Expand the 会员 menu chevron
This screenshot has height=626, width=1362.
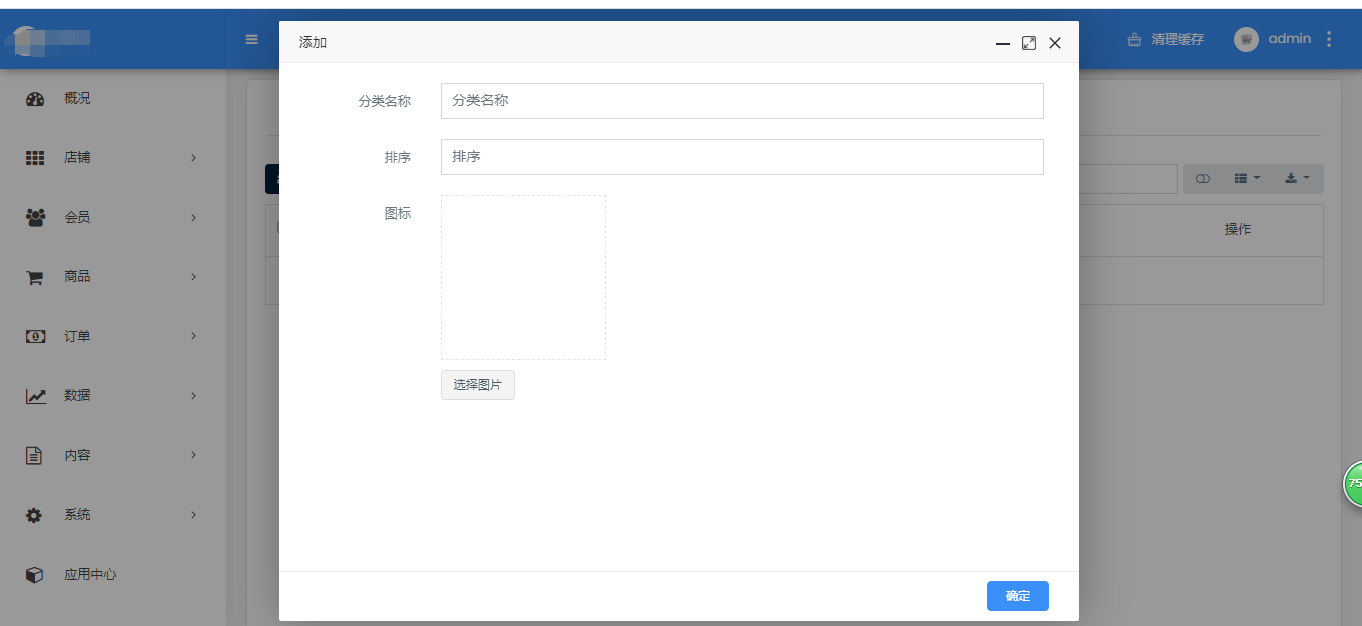point(193,218)
